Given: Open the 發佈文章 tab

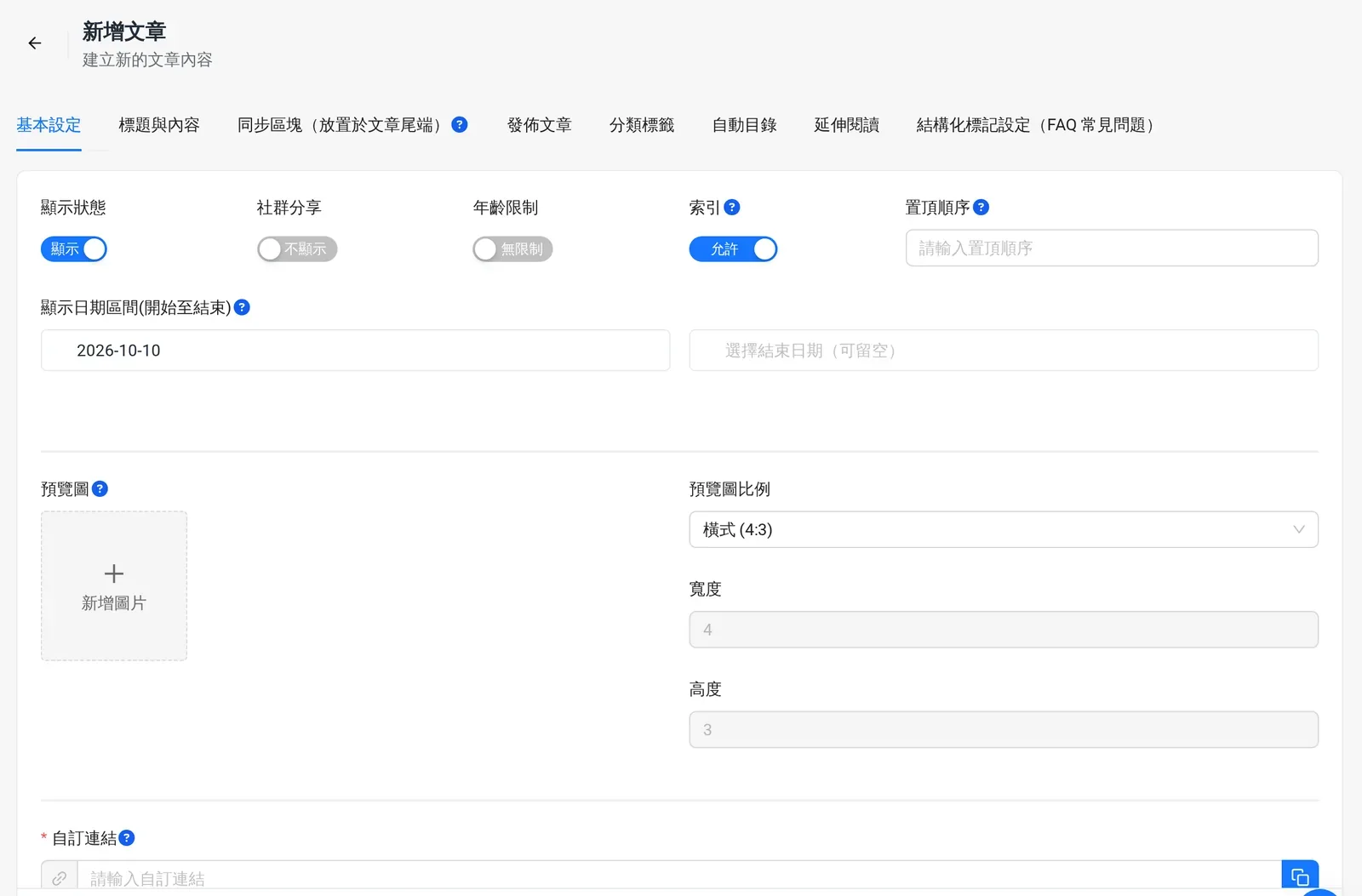Looking at the screenshot, I should pos(540,125).
